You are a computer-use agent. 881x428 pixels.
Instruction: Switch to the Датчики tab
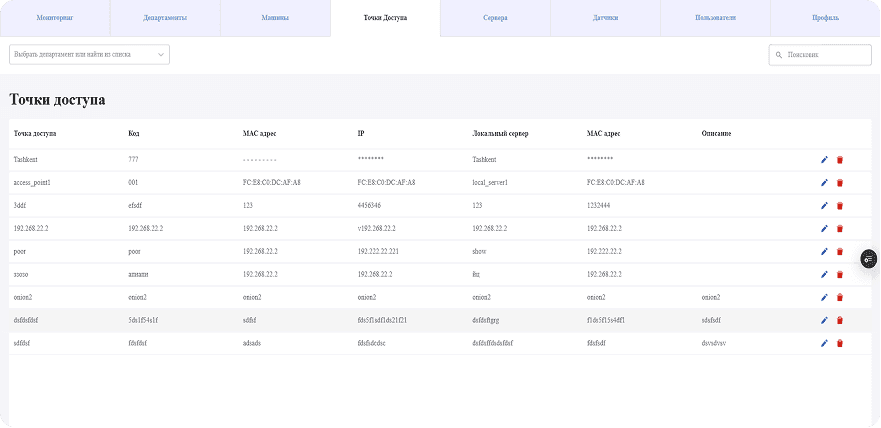(x=606, y=18)
